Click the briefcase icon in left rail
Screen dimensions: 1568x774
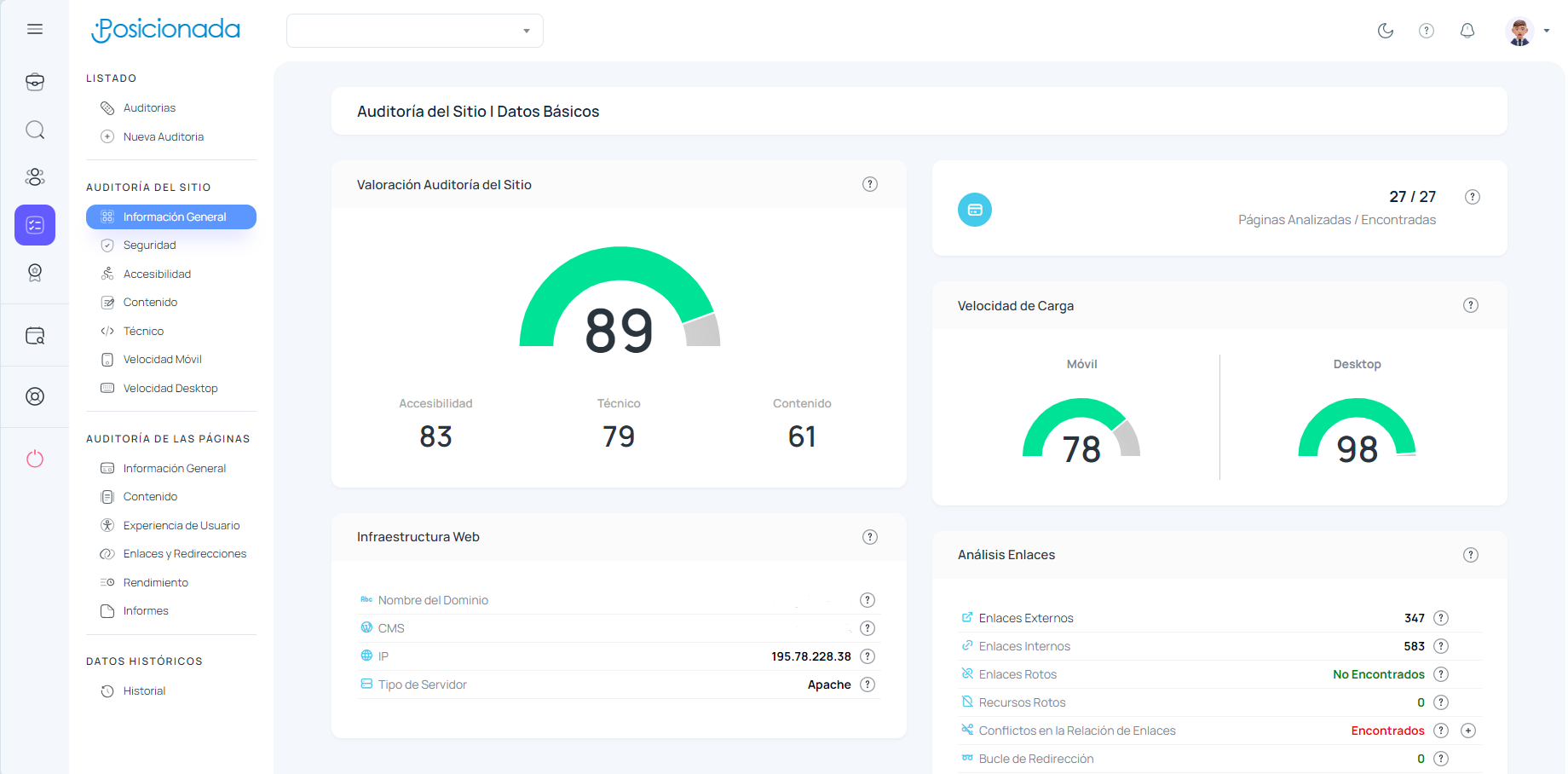point(35,82)
